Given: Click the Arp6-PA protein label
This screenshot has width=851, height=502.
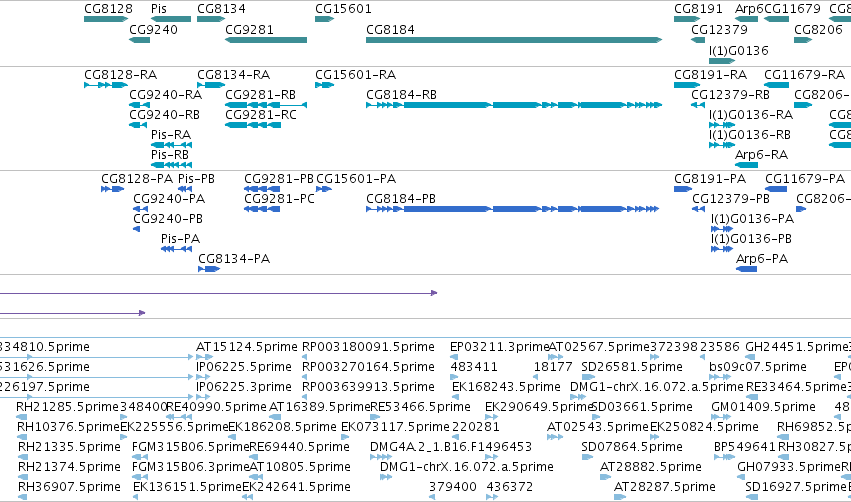Looking at the screenshot, I should pos(762,259).
